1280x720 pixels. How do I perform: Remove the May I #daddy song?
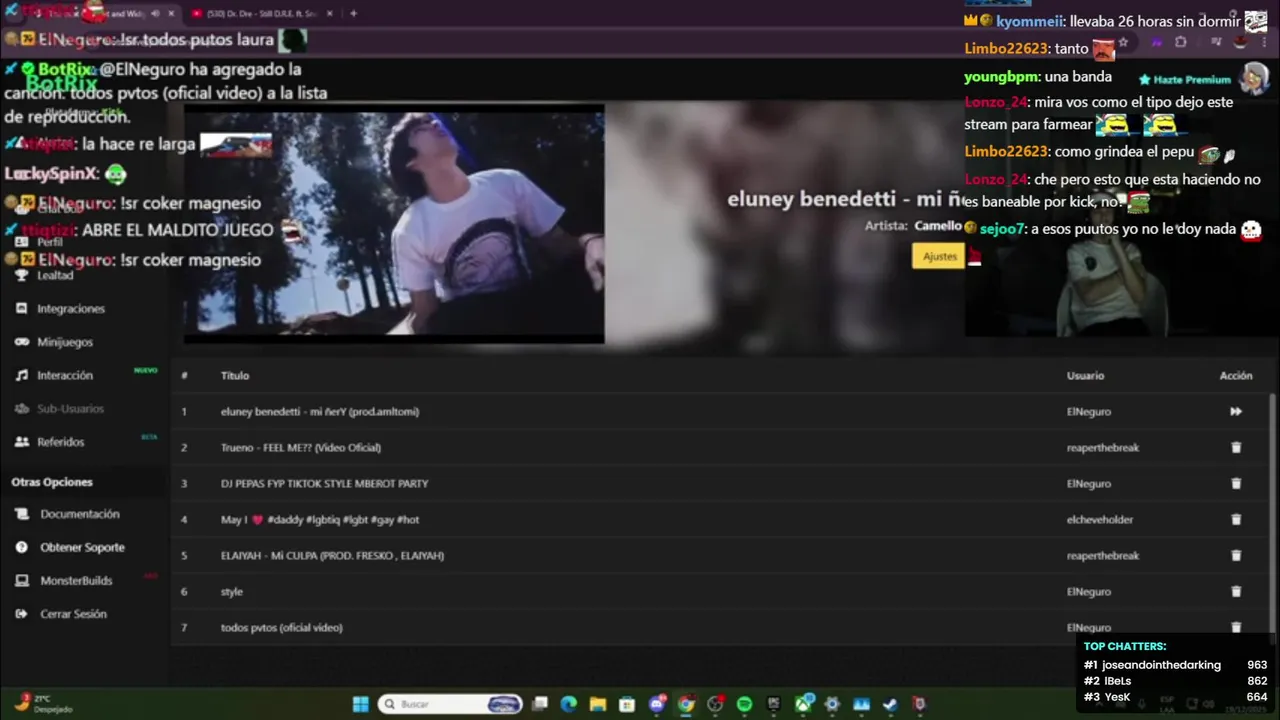1236,519
